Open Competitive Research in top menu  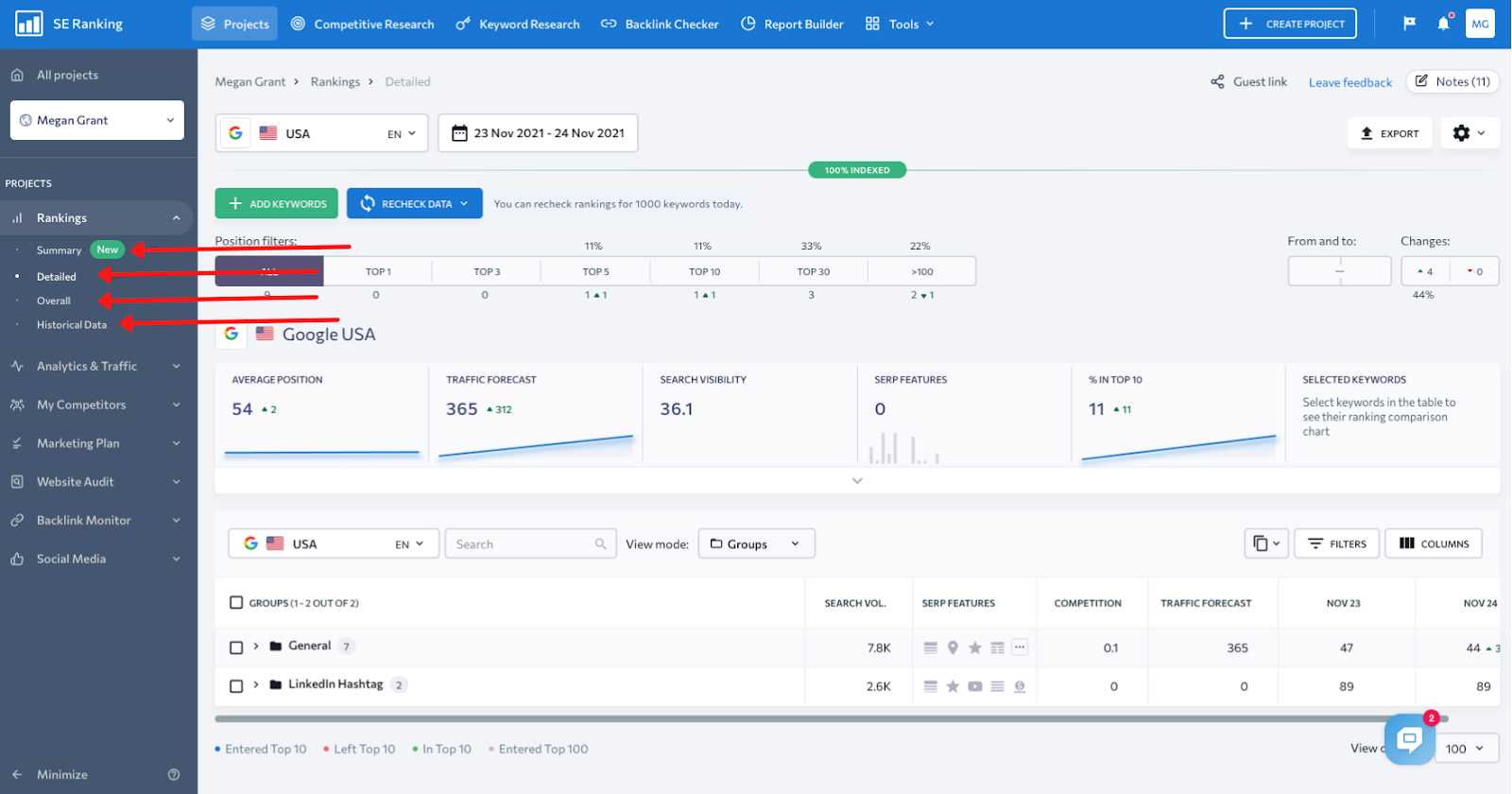pos(363,24)
